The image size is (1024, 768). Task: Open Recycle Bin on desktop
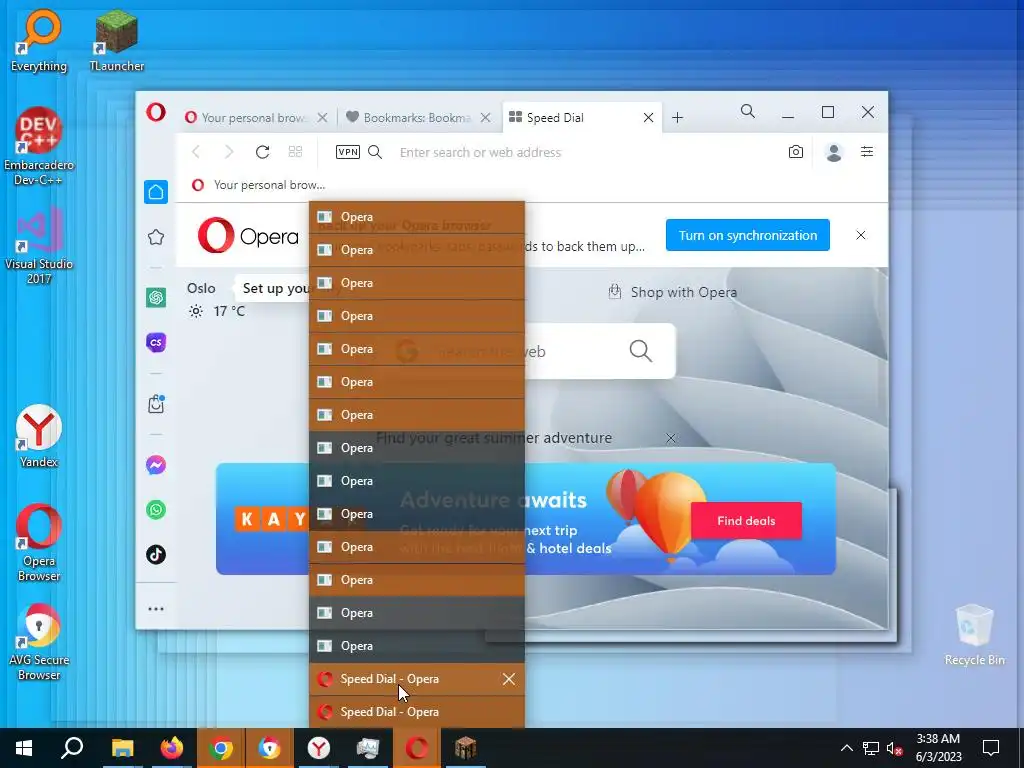[x=974, y=635]
